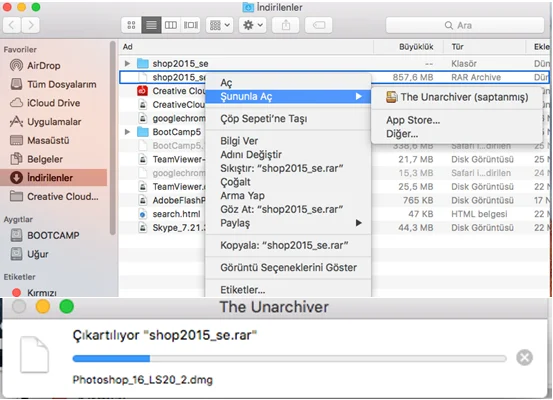Sort by the Ad column
Viewport: 553px width, 400px height.
pos(246,47)
